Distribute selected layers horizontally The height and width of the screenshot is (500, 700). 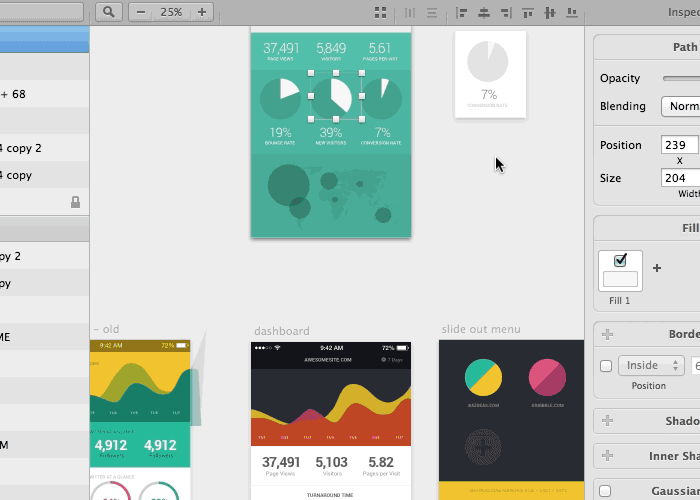point(409,12)
